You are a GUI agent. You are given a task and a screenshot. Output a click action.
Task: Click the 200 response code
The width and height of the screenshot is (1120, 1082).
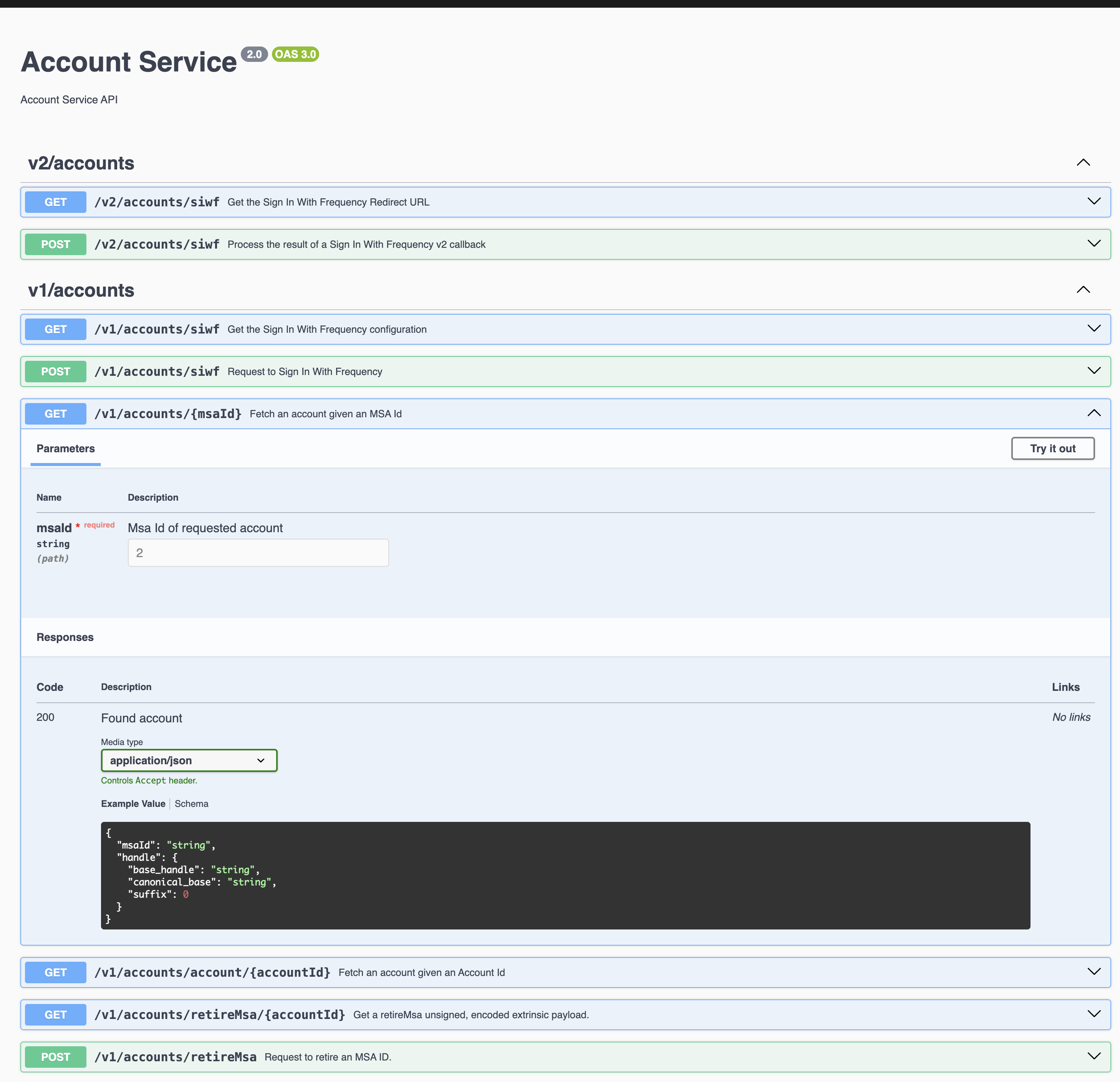(46, 717)
